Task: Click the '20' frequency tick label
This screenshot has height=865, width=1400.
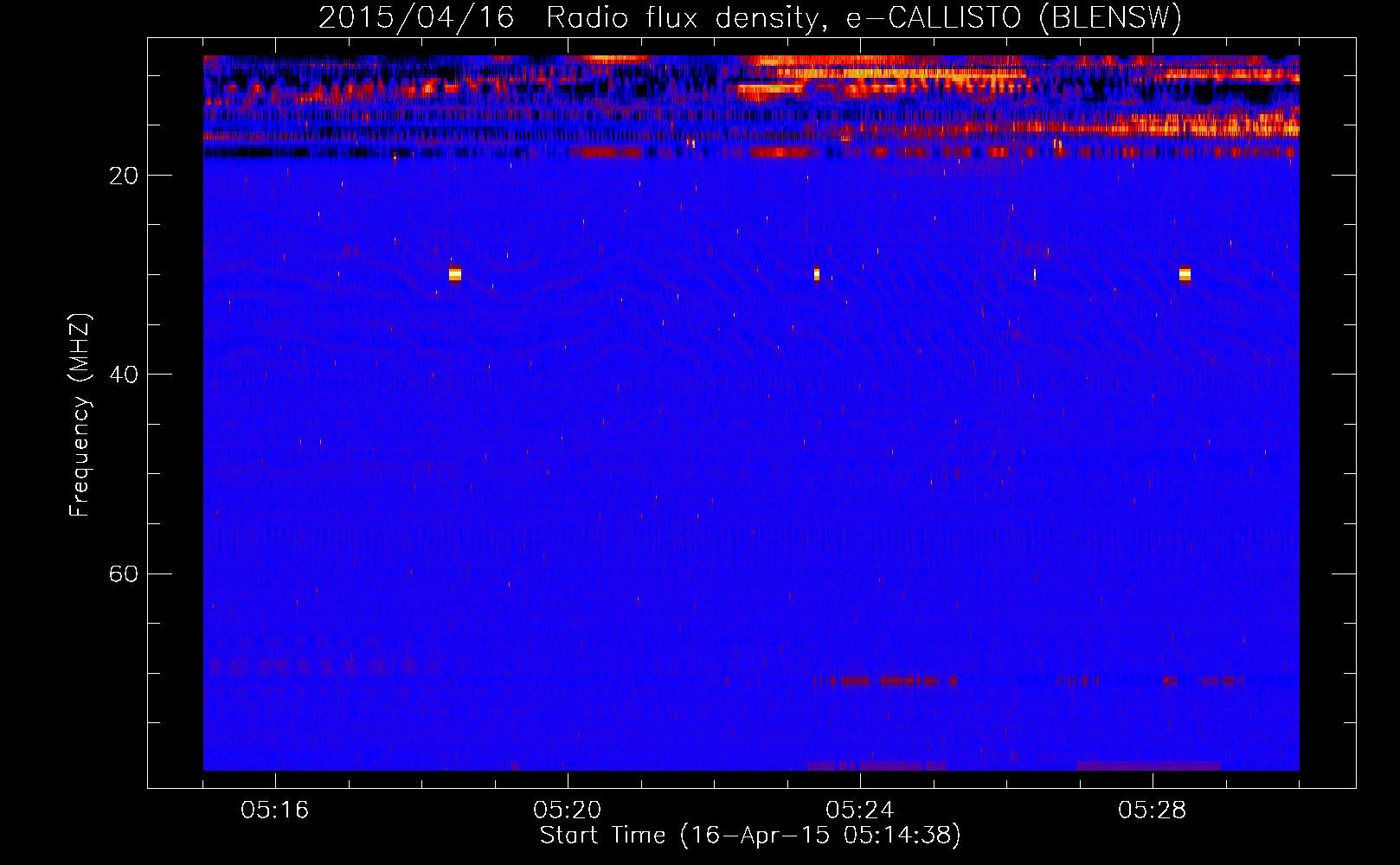Action: [x=124, y=176]
